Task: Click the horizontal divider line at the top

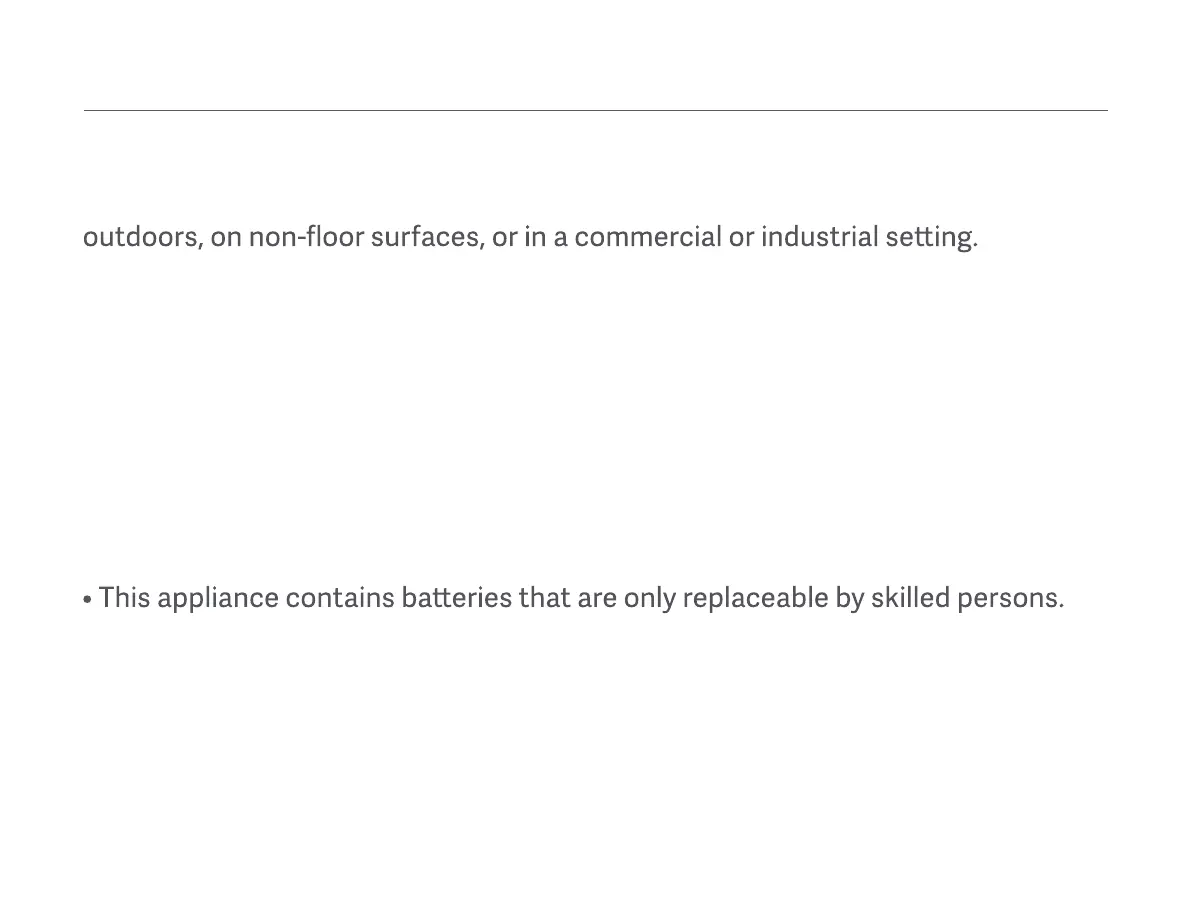Action: tap(595, 110)
